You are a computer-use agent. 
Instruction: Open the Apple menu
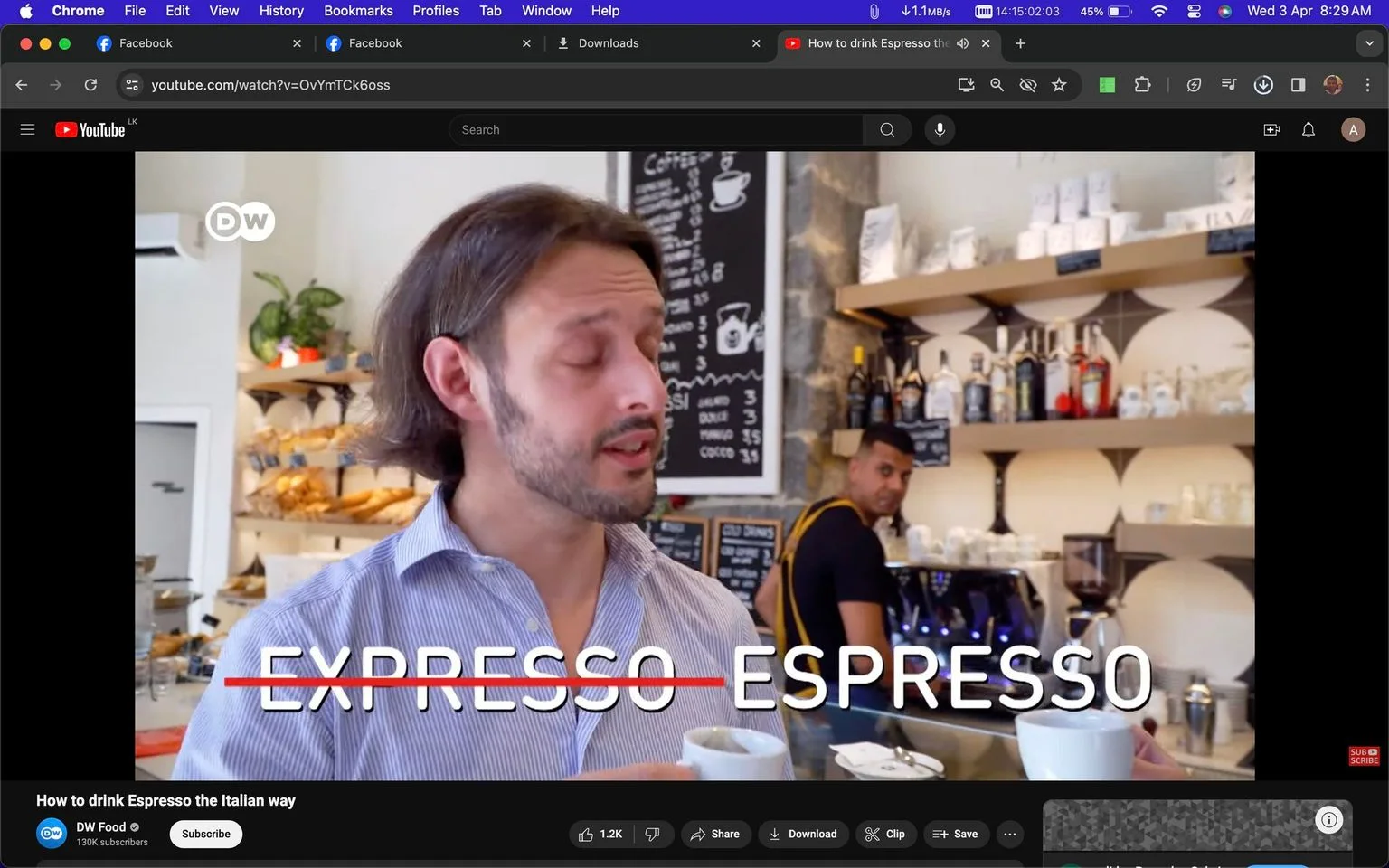(x=25, y=11)
